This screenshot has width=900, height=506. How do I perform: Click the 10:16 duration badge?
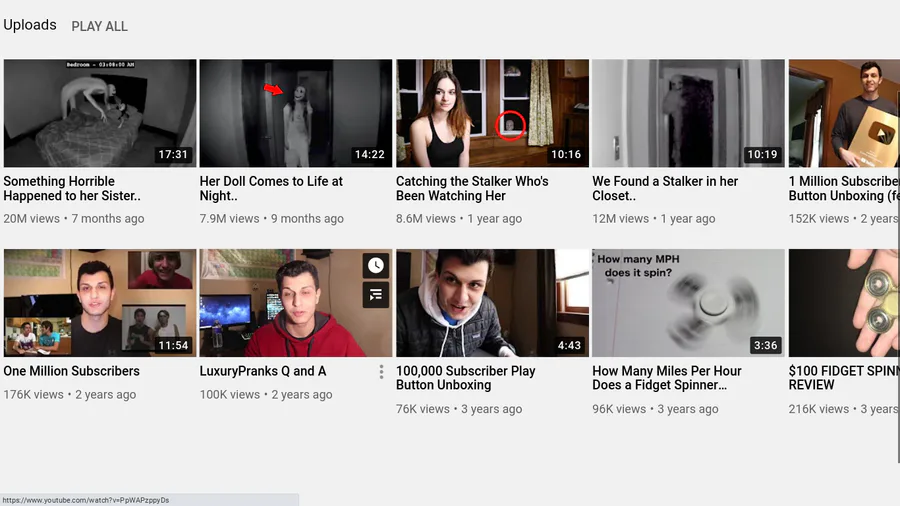tap(566, 154)
